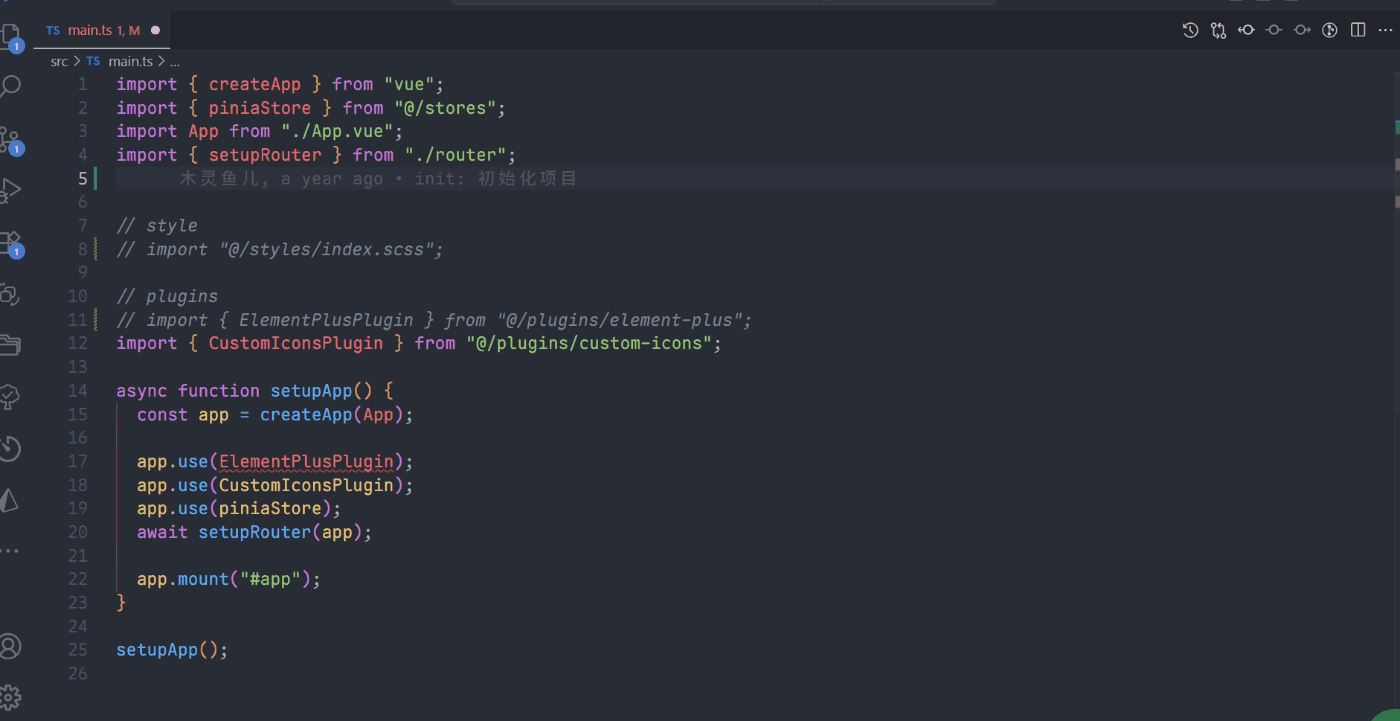The height and width of the screenshot is (721, 1400).
Task: Click the circled git branch icon
Action: pyautogui.click(x=1330, y=30)
